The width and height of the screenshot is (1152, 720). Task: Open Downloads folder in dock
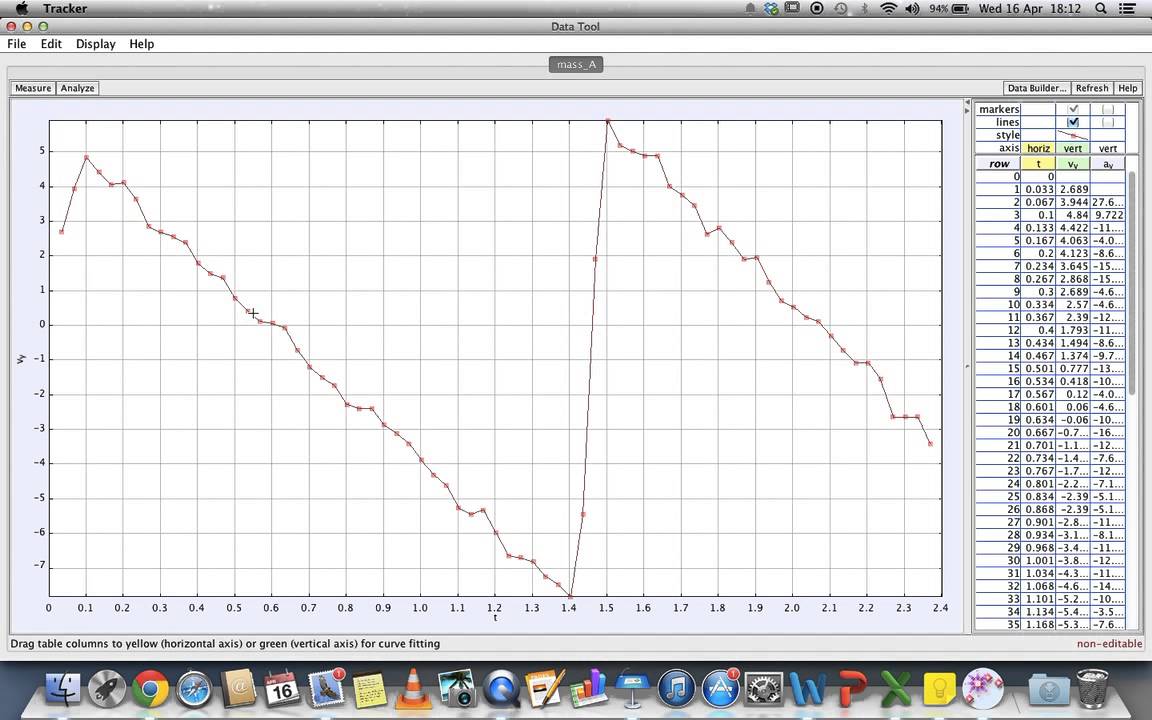(x=1048, y=689)
